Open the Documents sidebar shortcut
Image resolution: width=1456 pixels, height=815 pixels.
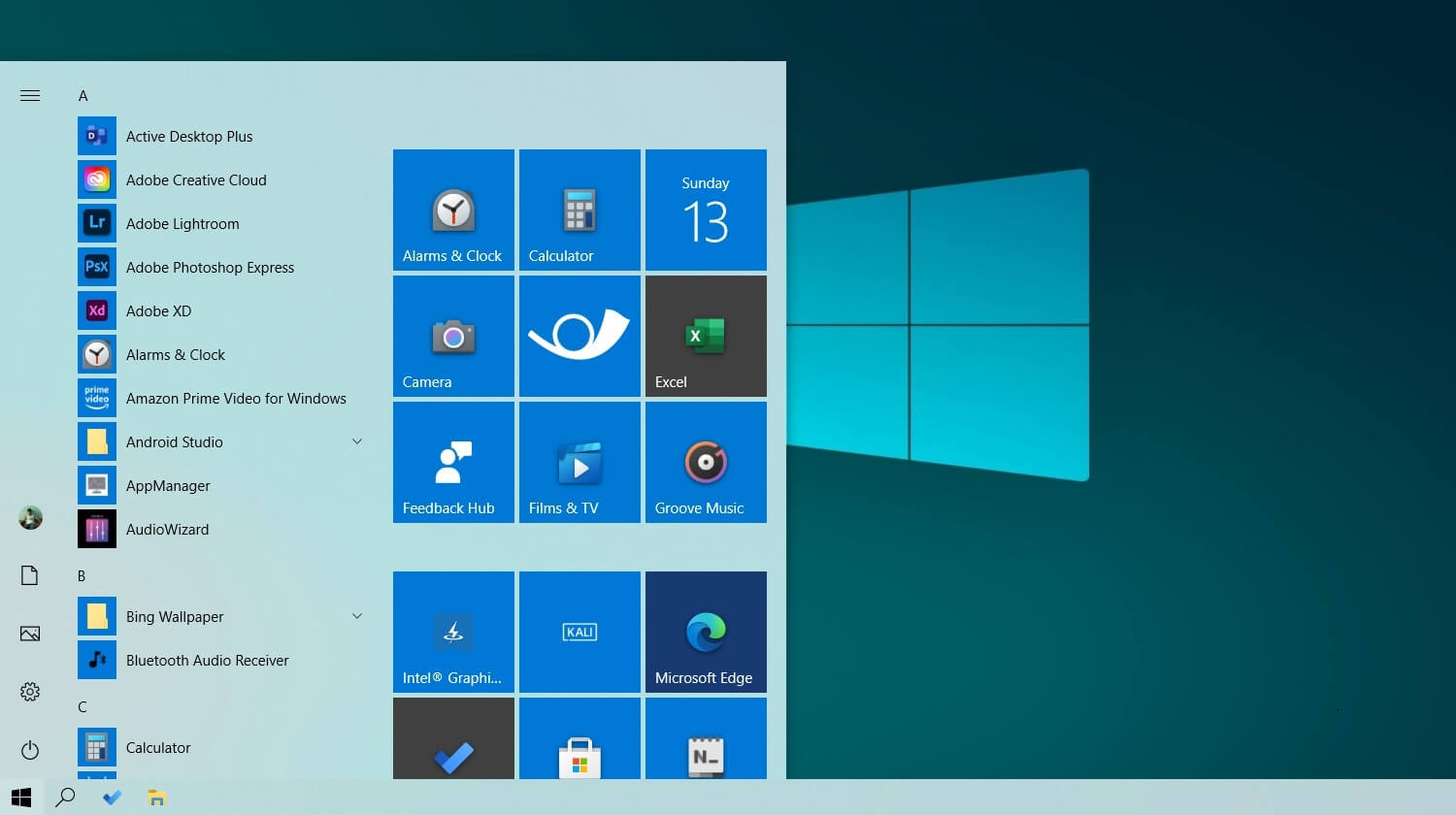30,575
